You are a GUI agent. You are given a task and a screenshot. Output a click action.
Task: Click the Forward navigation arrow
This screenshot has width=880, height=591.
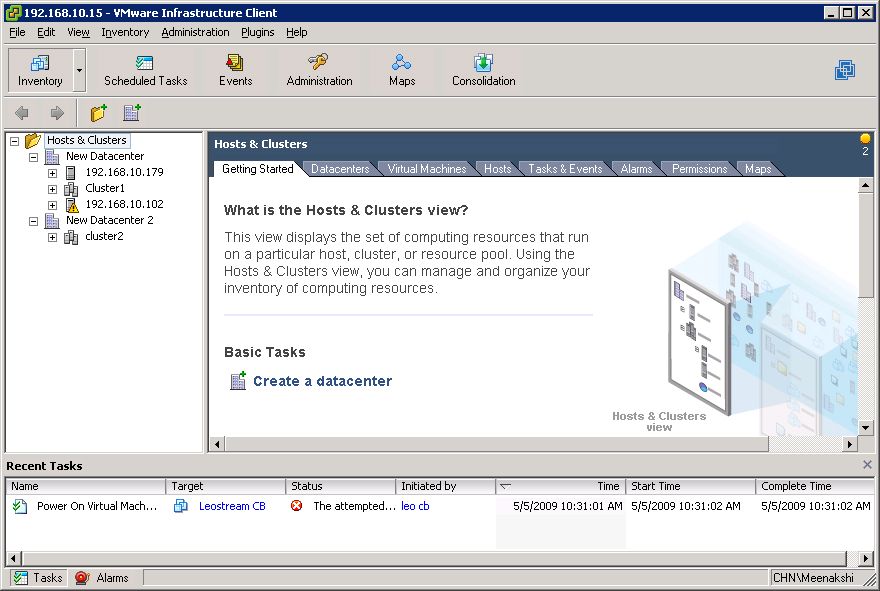pyautogui.click(x=57, y=113)
